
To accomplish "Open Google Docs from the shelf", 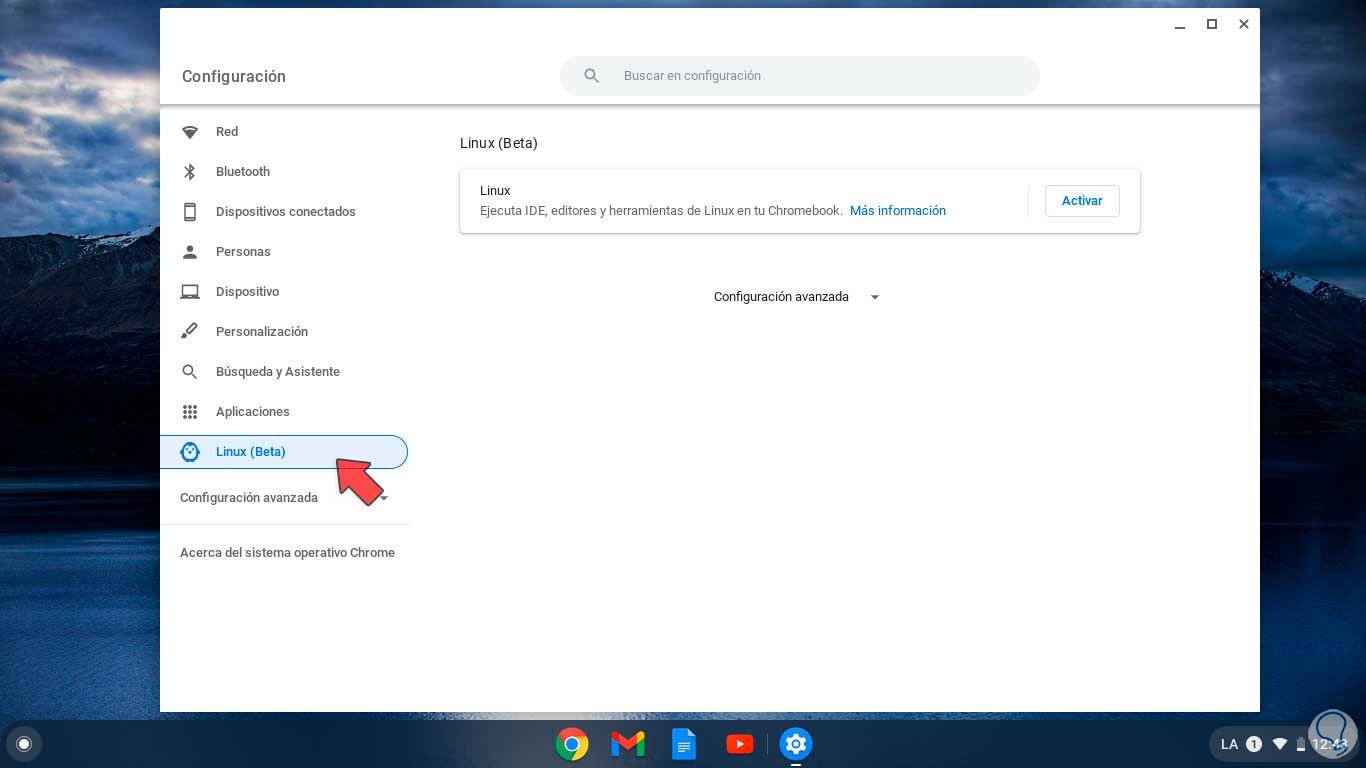I will (684, 744).
